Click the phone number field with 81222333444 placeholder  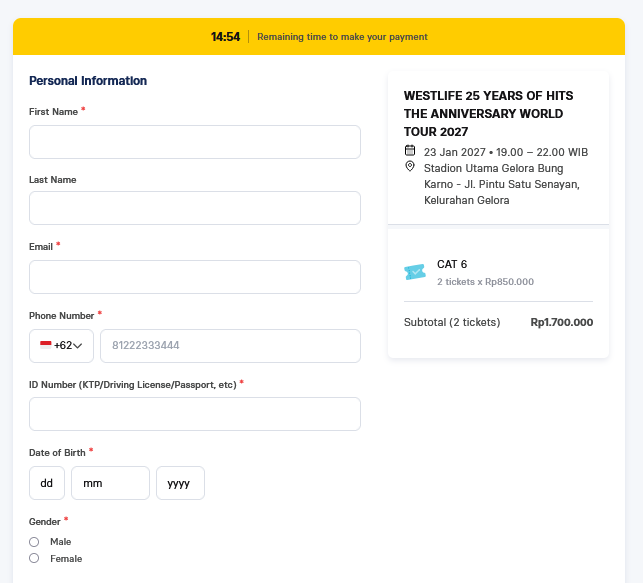click(230, 346)
